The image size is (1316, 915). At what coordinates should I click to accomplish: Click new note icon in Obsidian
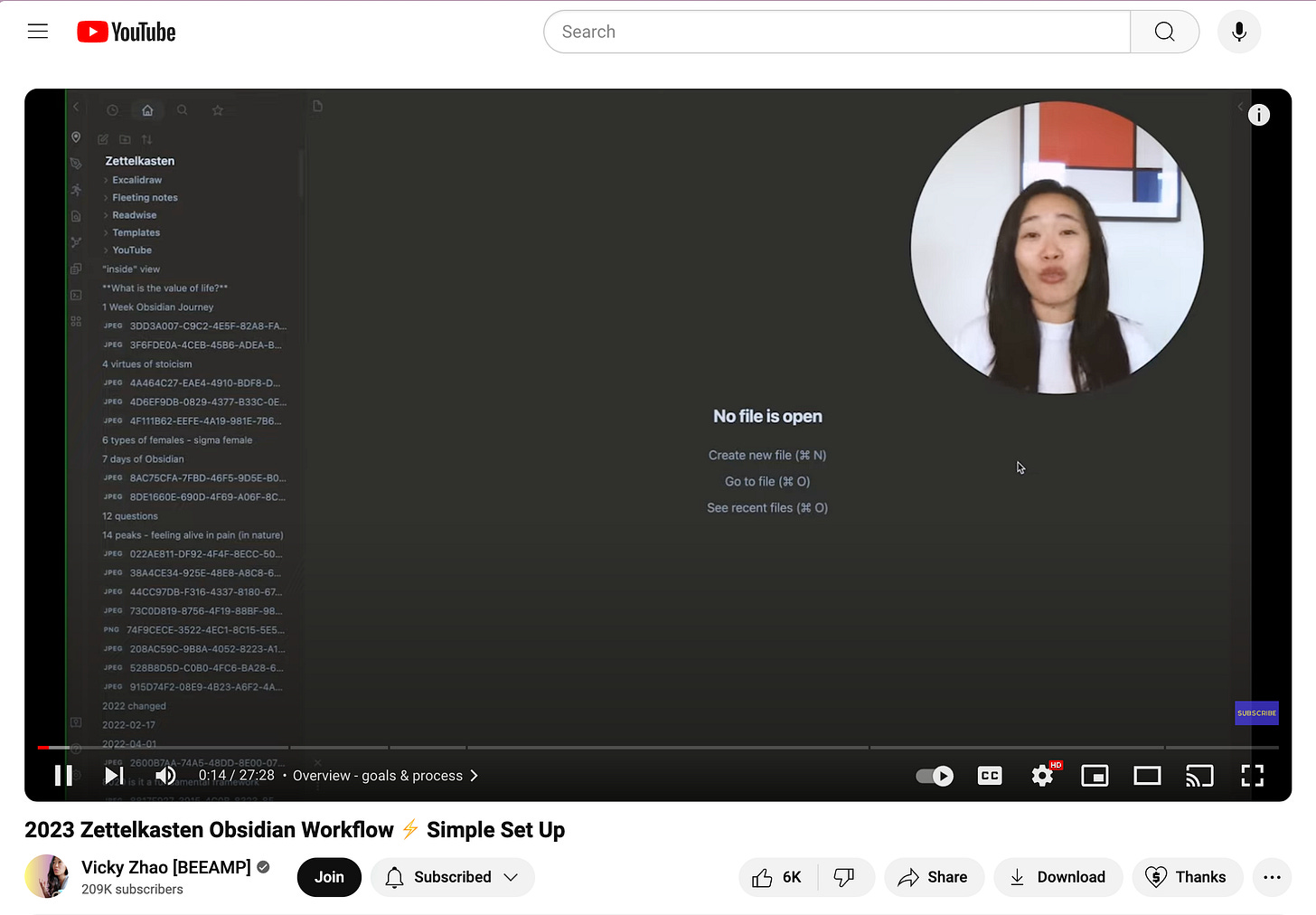point(103,139)
